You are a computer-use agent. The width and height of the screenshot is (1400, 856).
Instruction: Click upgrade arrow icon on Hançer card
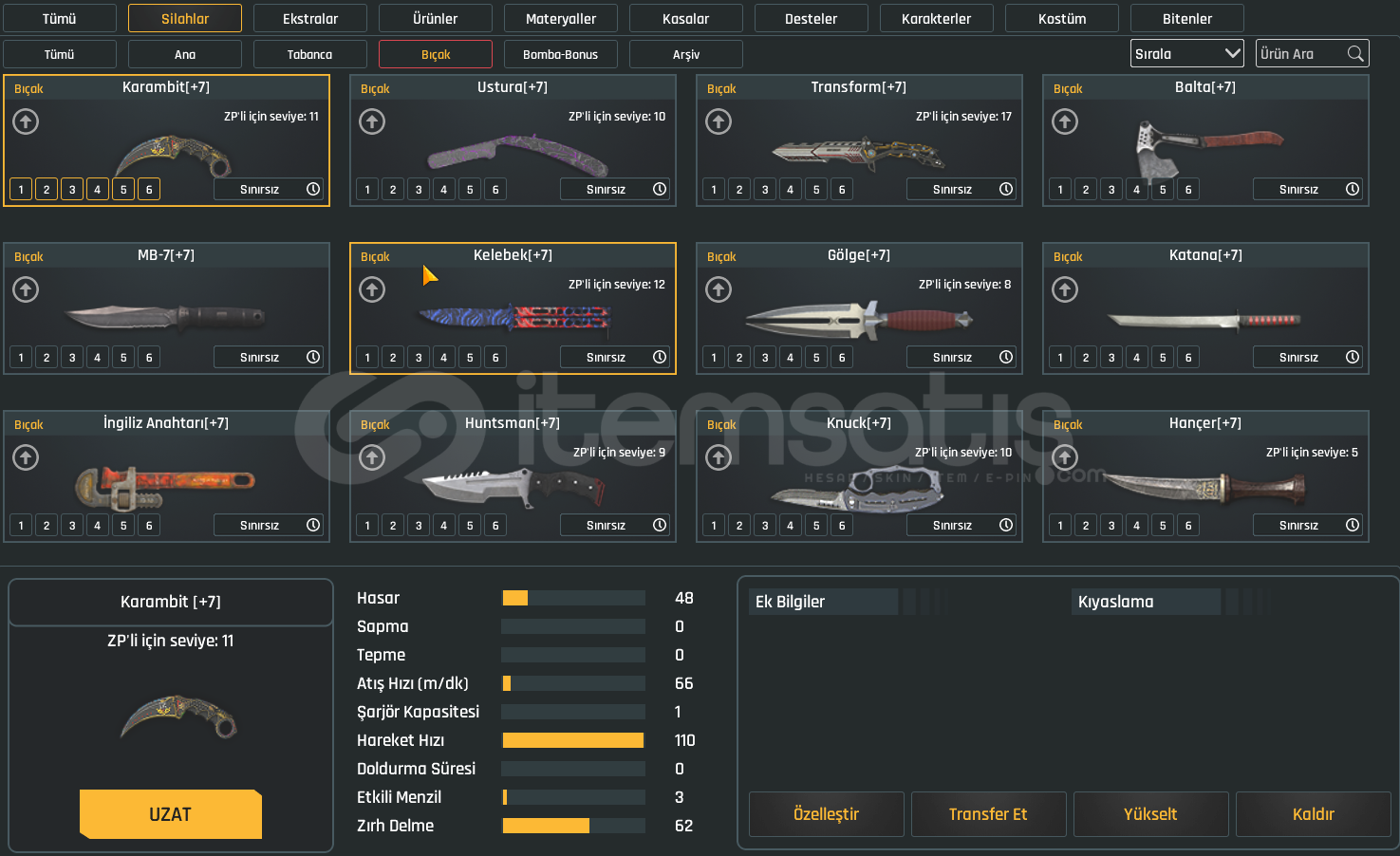(1065, 457)
